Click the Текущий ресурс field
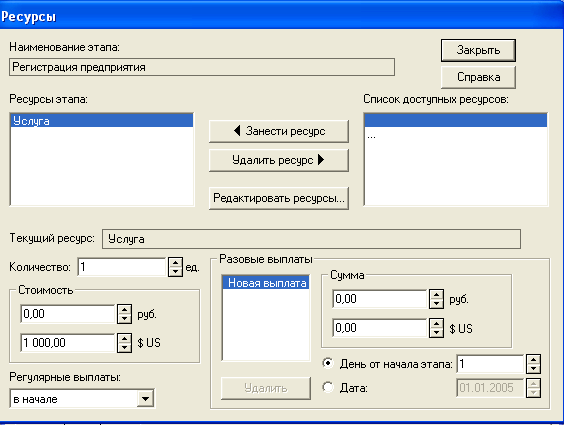 coord(311,239)
